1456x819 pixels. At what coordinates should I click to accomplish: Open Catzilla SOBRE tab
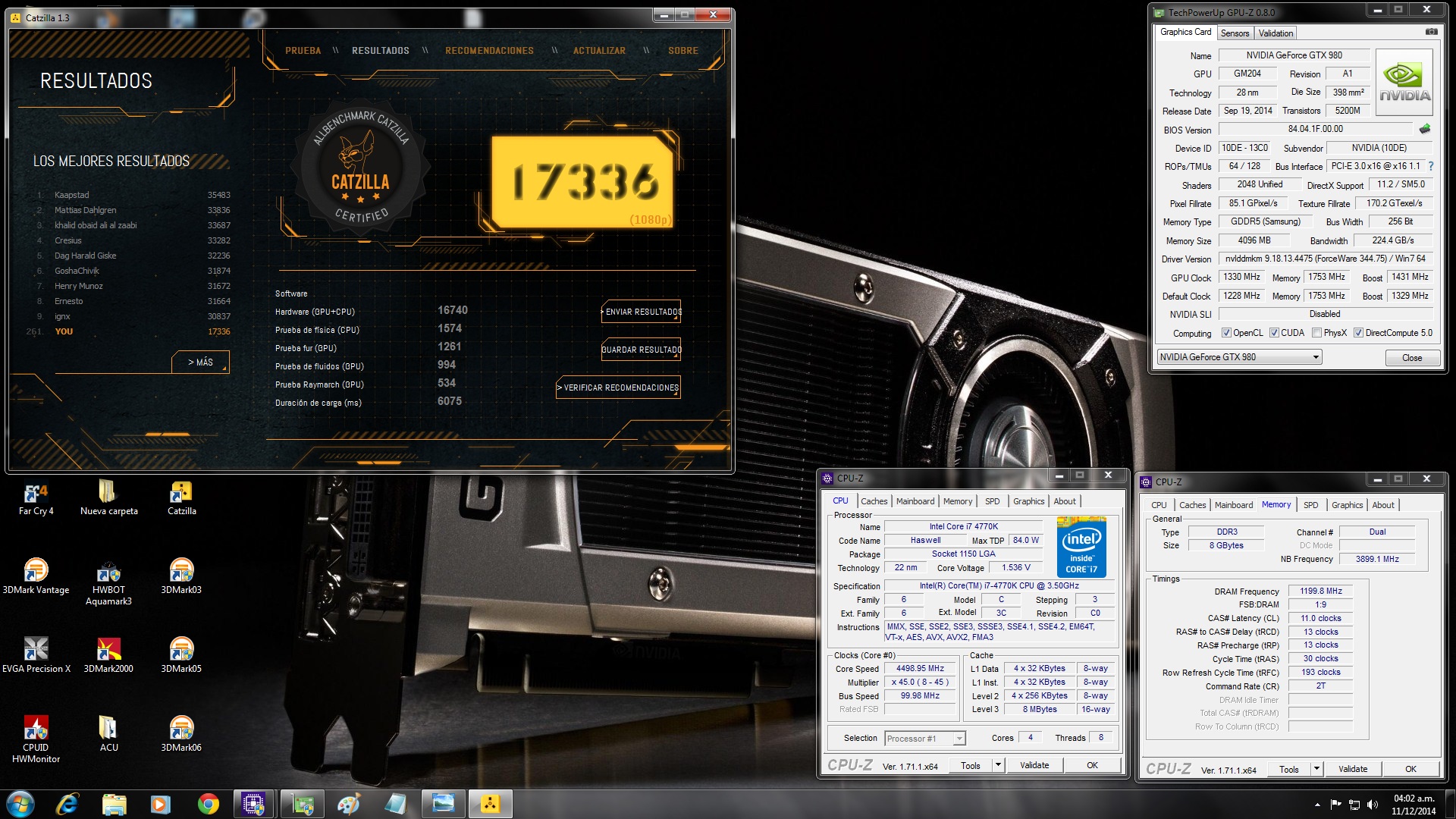coord(682,51)
